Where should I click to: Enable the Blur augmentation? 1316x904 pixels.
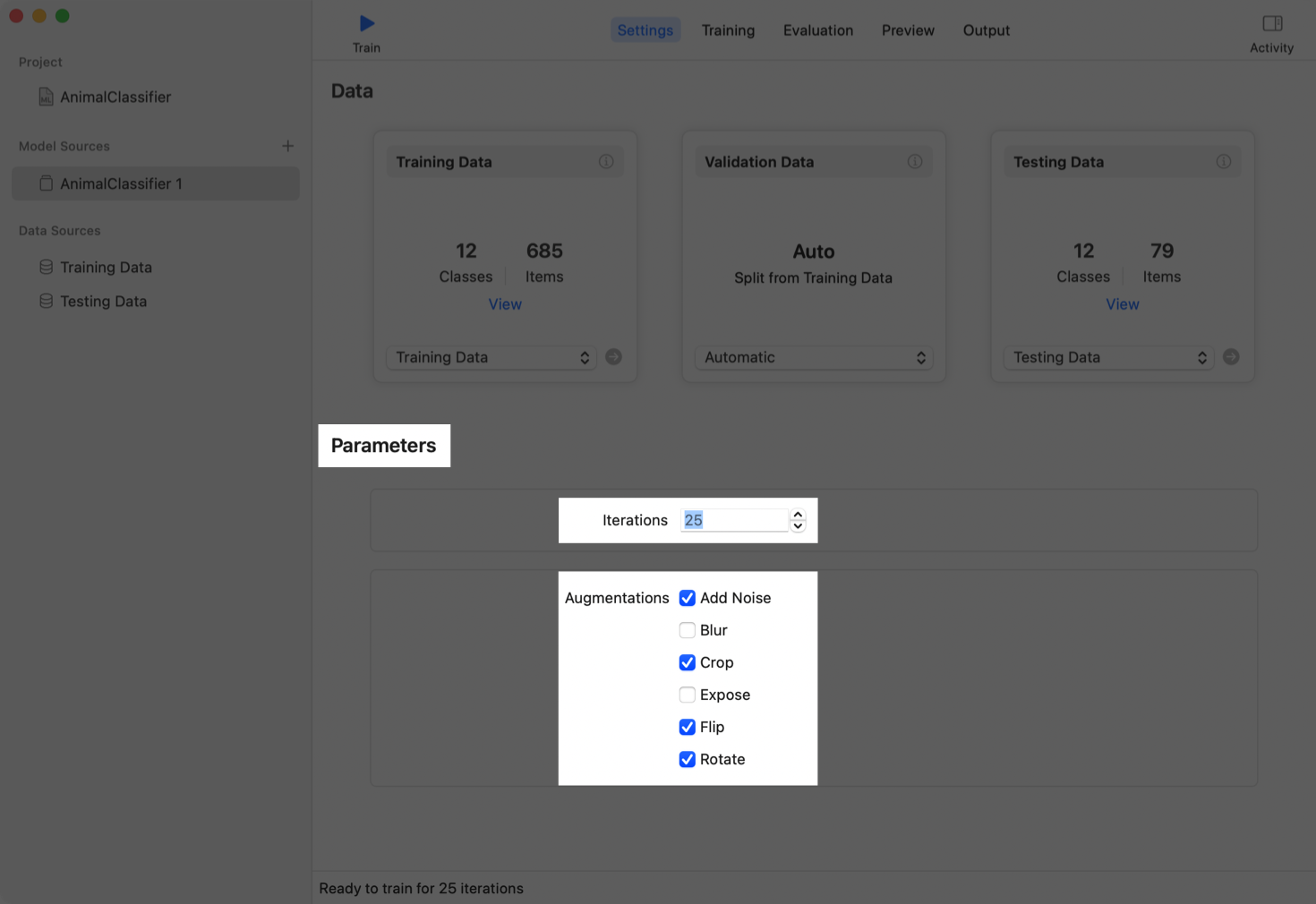[x=688, y=630]
